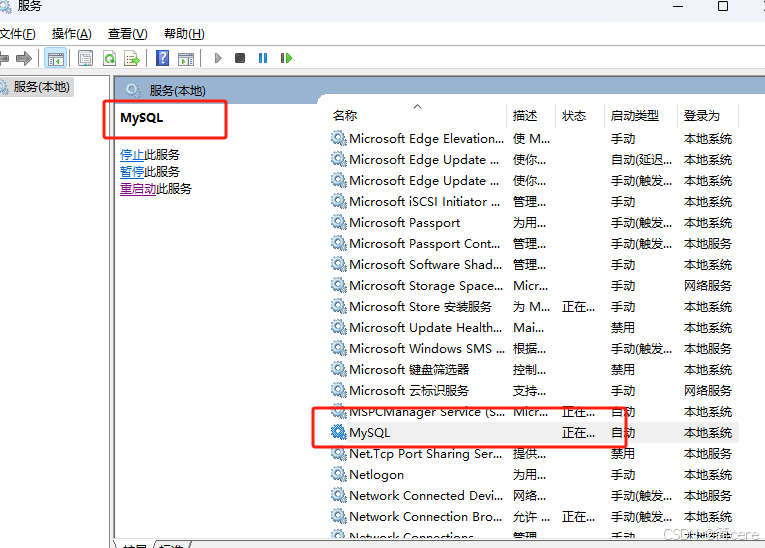Click gear icon beside Microsoft Passport Cont...
The width and height of the screenshot is (765, 548).
[339, 243]
